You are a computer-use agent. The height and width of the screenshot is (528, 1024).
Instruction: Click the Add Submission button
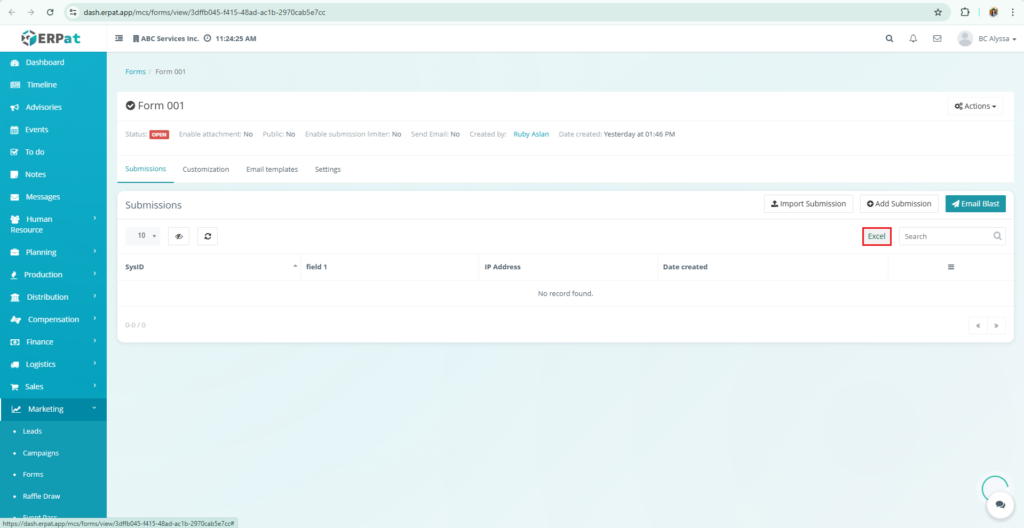click(x=899, y=204)
